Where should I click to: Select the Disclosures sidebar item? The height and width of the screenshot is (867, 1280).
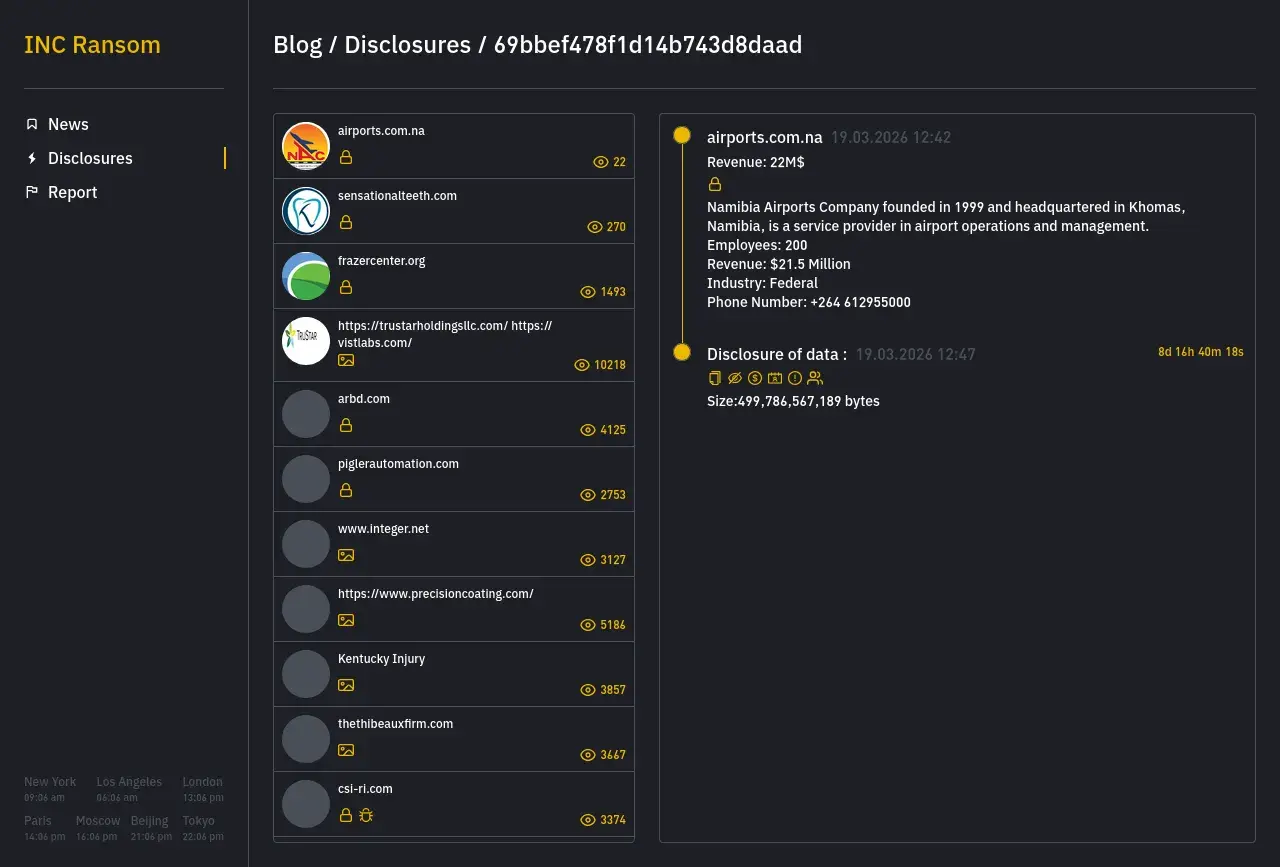[90, 158]
